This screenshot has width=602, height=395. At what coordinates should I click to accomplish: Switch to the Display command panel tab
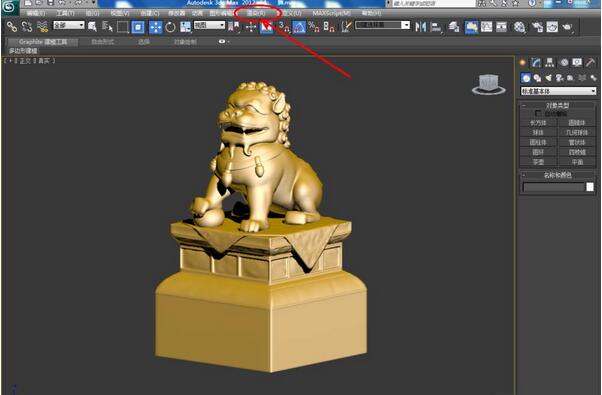[577, 62]
